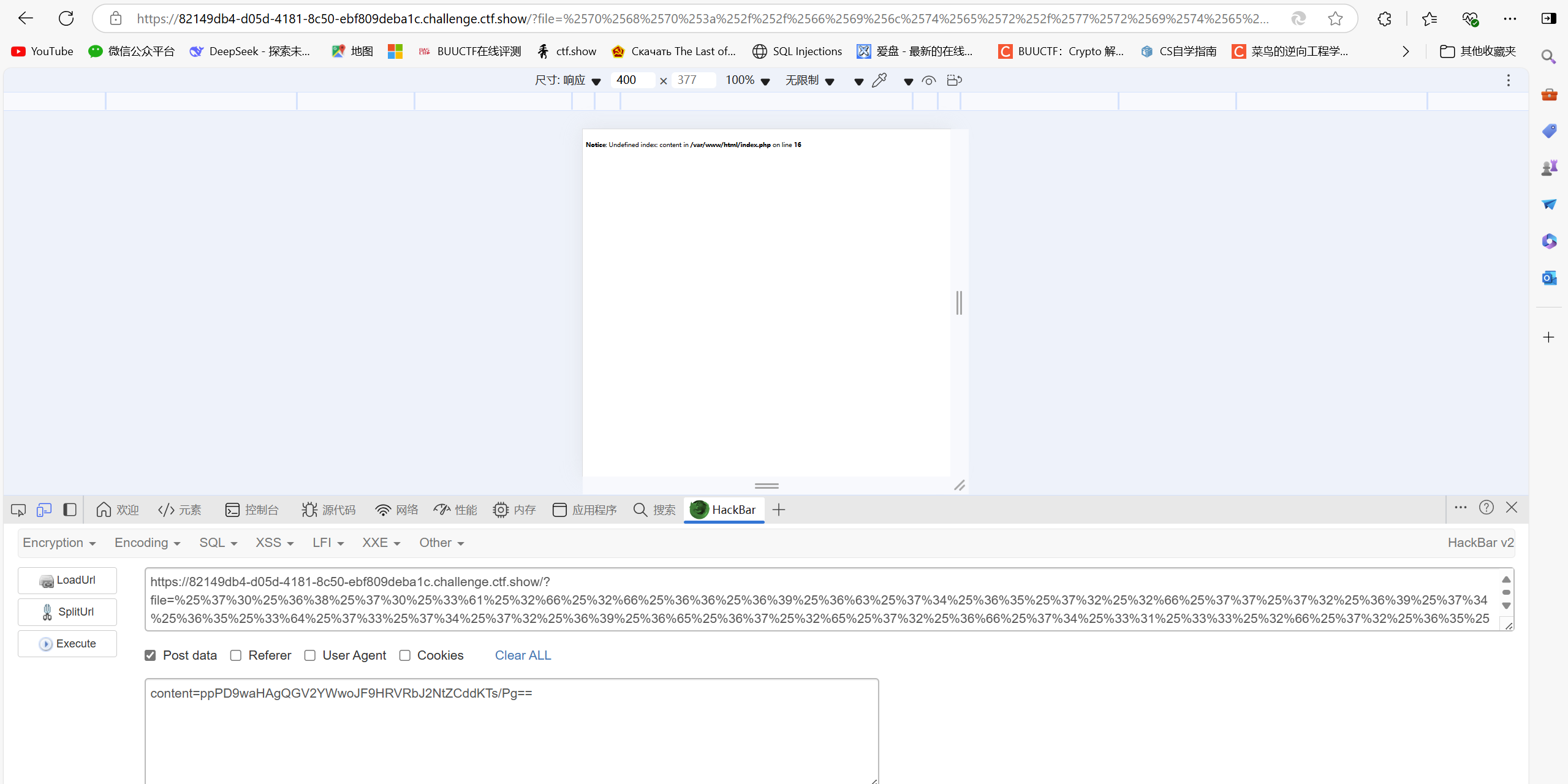Open the 100% zoom dropdown
Viewport: 1568px width, 784px height.
click(747, 80)
